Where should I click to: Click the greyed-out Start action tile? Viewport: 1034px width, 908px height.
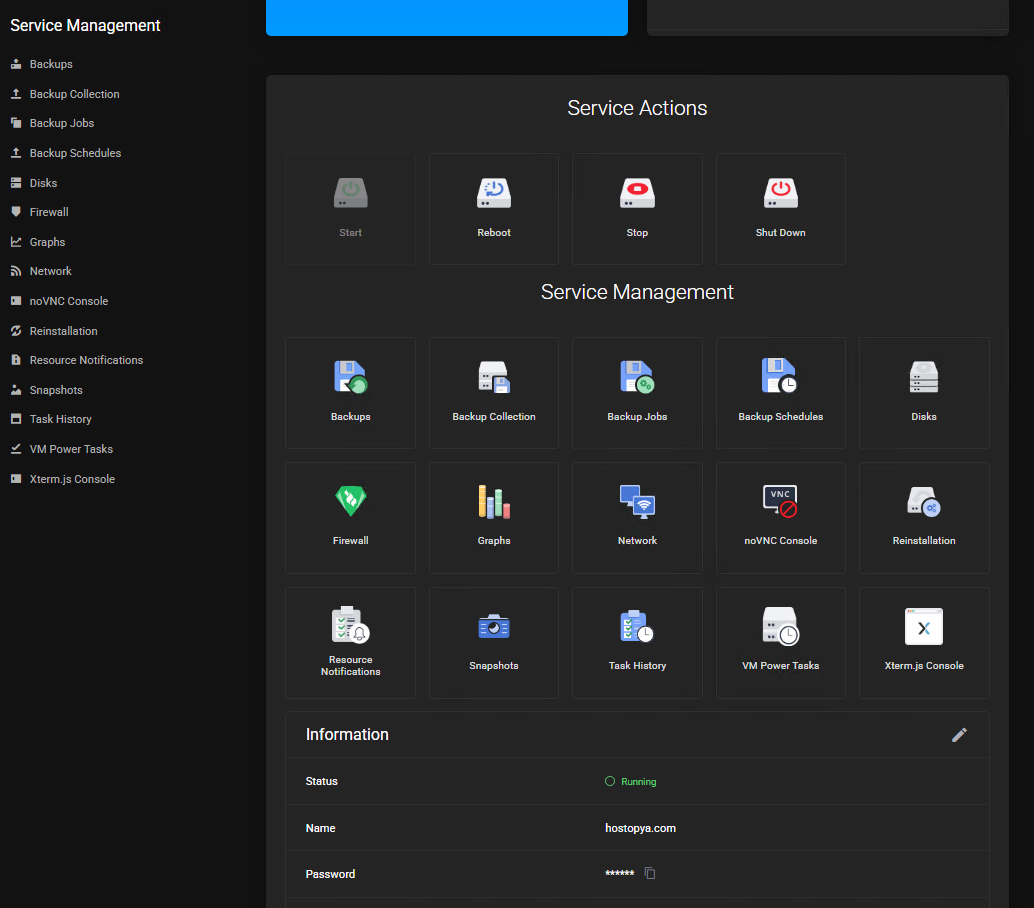(350, 209)
